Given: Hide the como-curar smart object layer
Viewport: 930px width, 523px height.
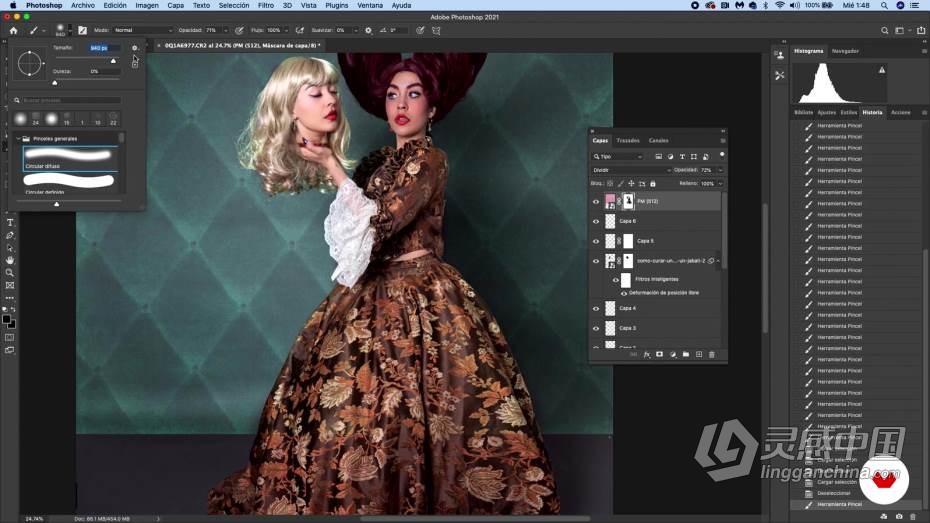Looking at the screenshot, I should 596,261.
